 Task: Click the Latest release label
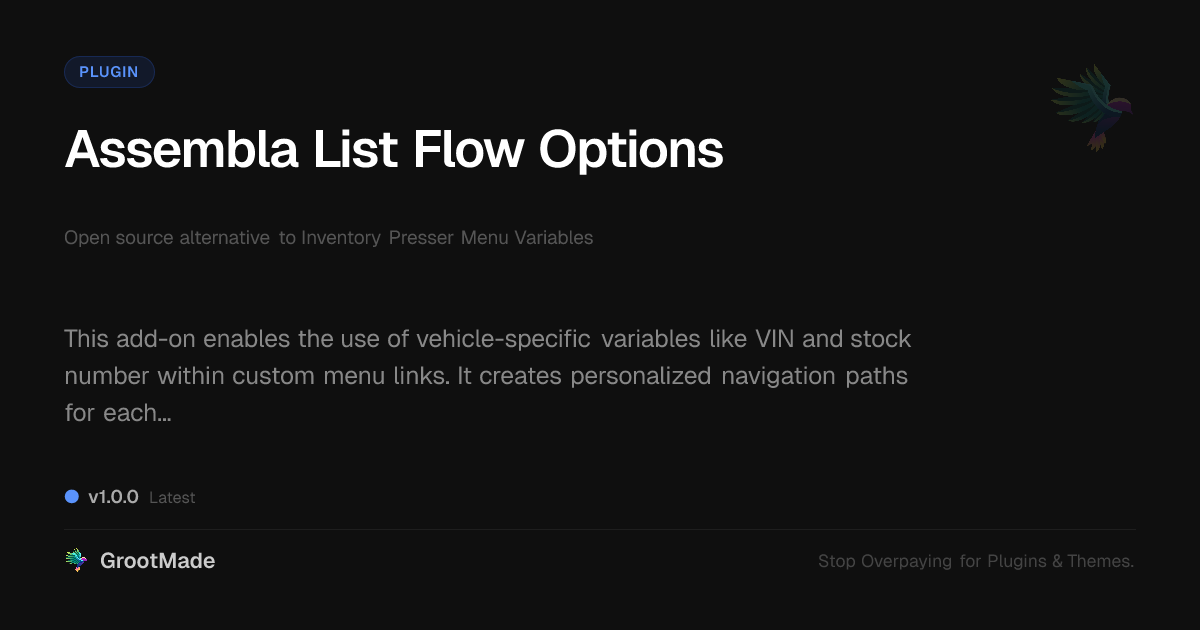click(x=172, y=498)
